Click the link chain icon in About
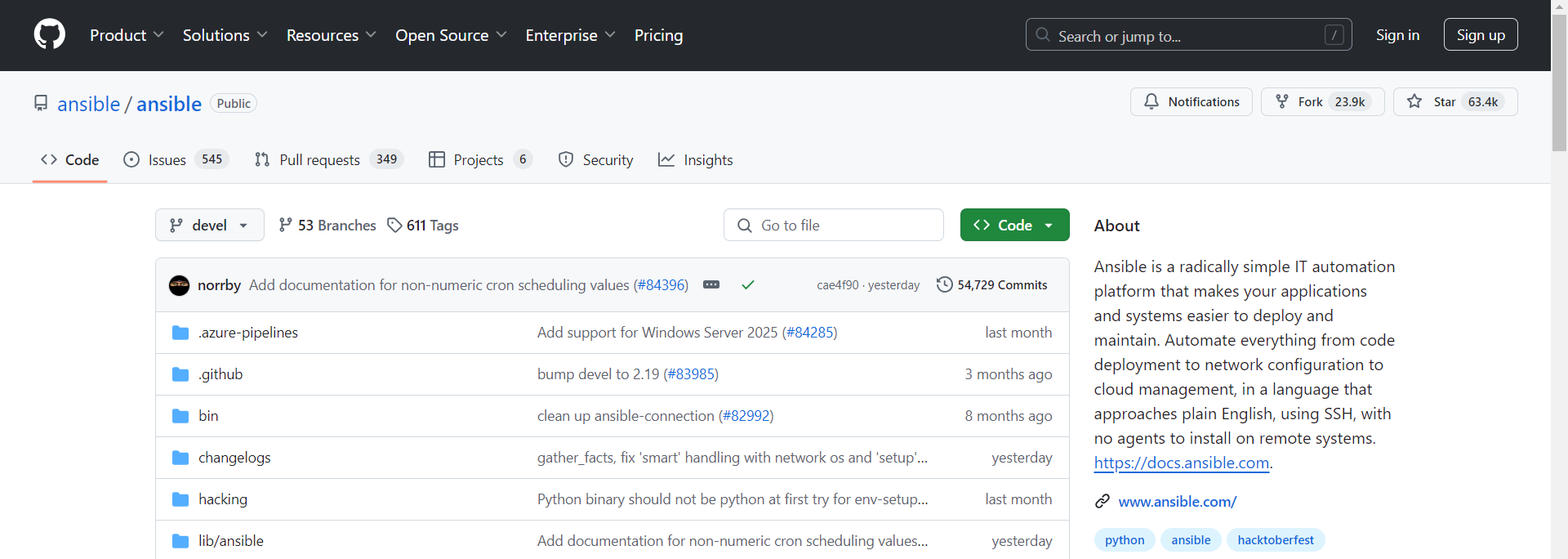 tap(1102, 501)
